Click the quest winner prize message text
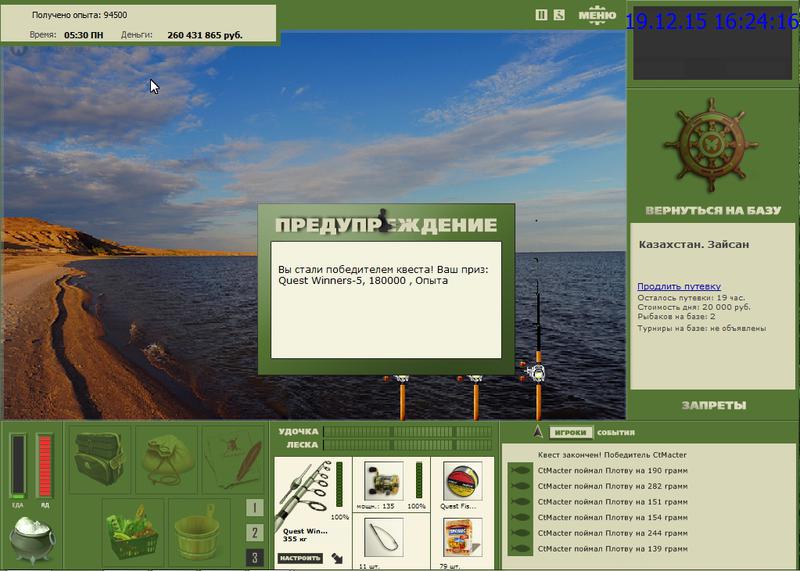Viewport: 800px width, 571px height. [383, 275]
